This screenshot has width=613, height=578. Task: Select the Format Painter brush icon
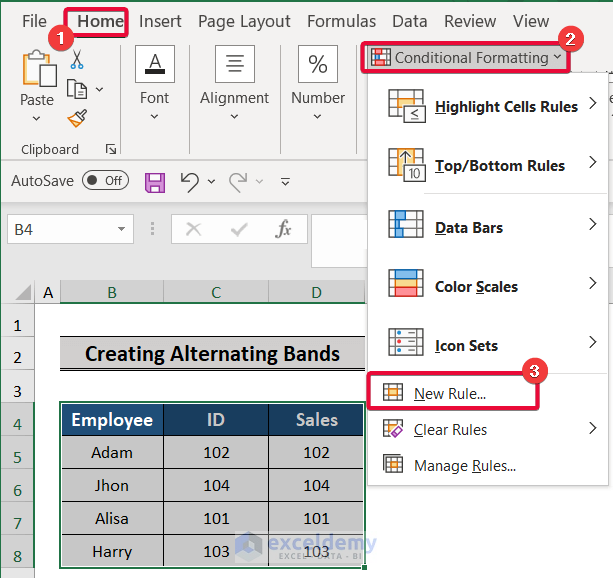[77, 118]
